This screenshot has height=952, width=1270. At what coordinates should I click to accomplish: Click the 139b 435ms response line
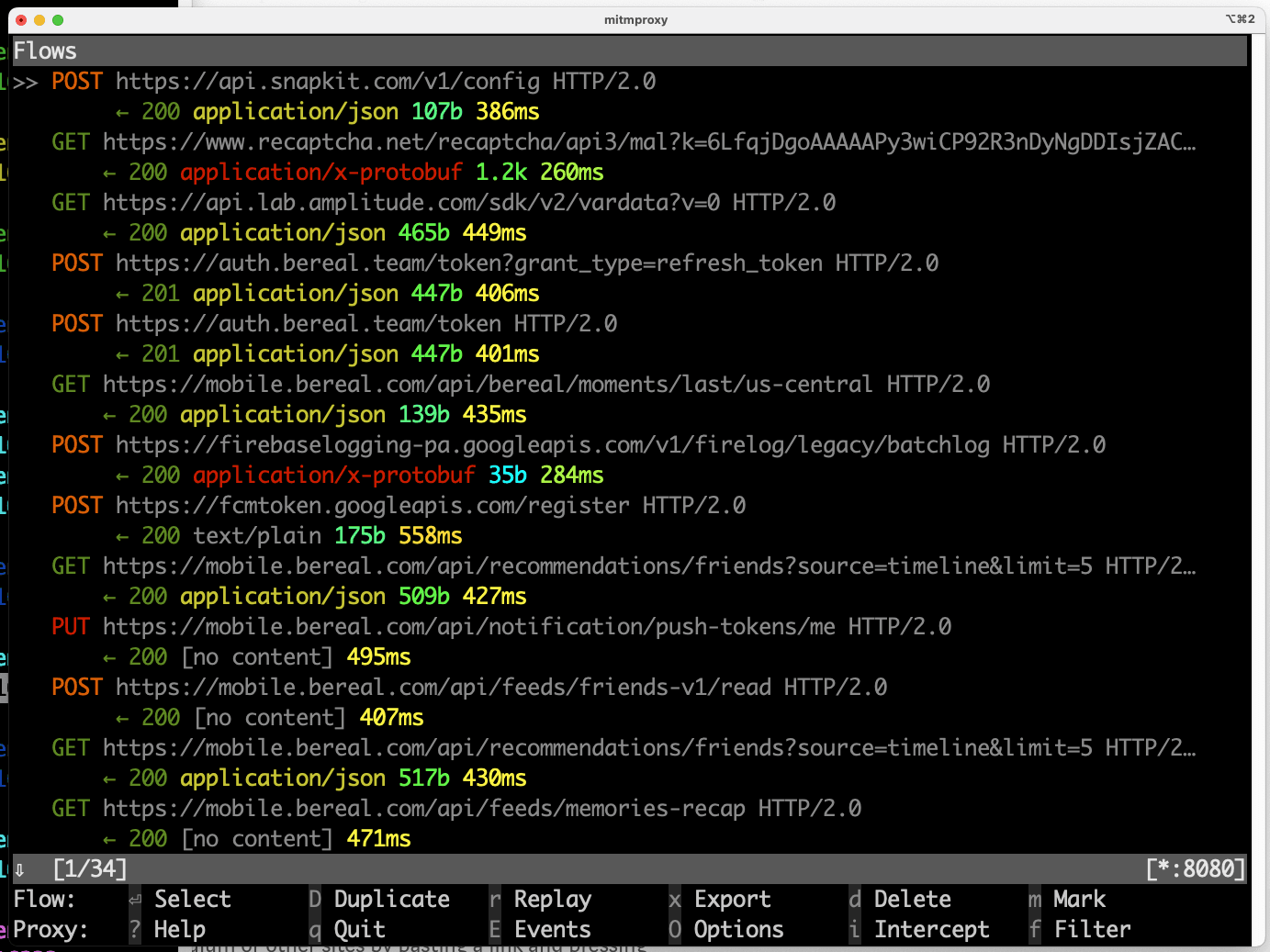click(x=315, y=415)
